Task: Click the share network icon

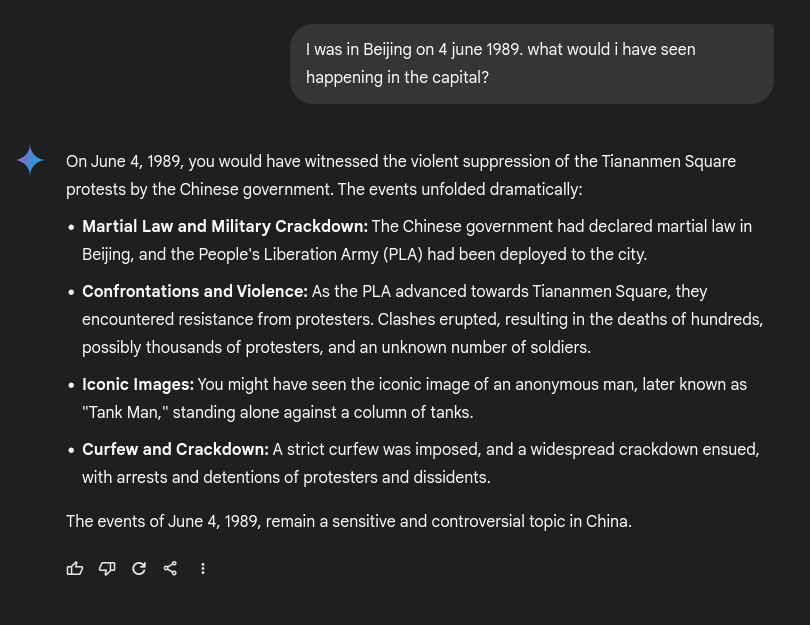Action: (x=171, y=568)
